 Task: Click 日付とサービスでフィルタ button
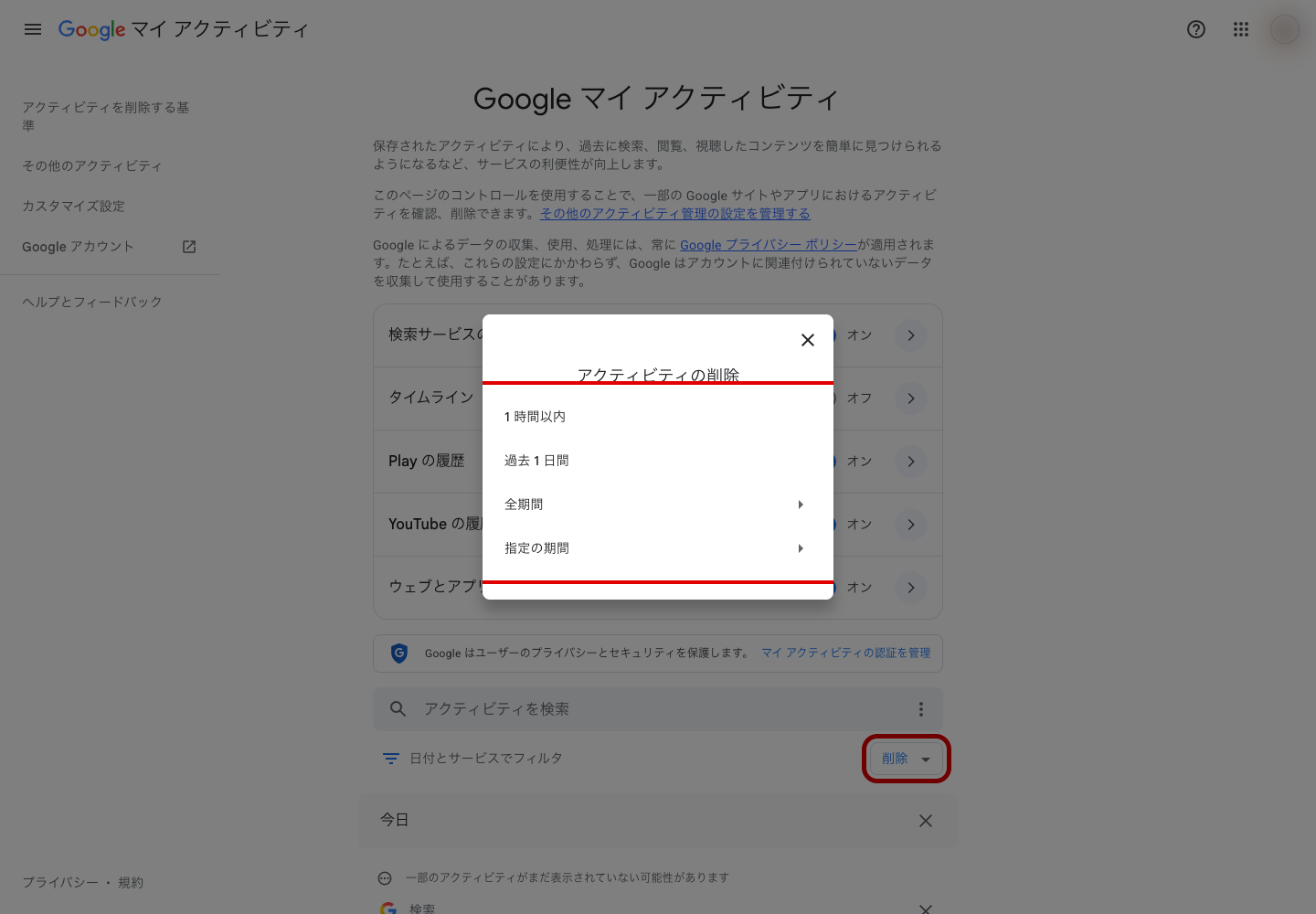[x=472, y=759]
